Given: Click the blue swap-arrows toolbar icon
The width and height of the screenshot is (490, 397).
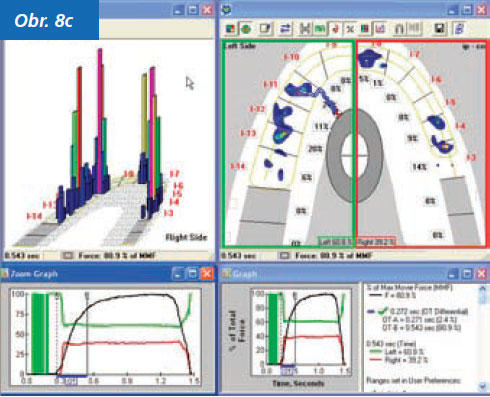Looking at the screenshot, I should [285, 29].
